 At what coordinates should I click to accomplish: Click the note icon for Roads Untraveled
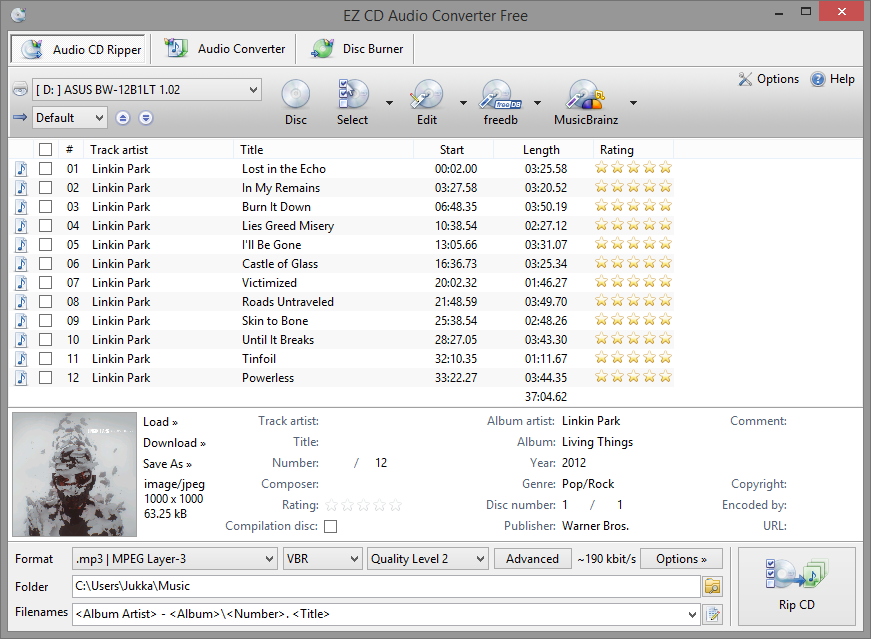(x=21, y=302)
